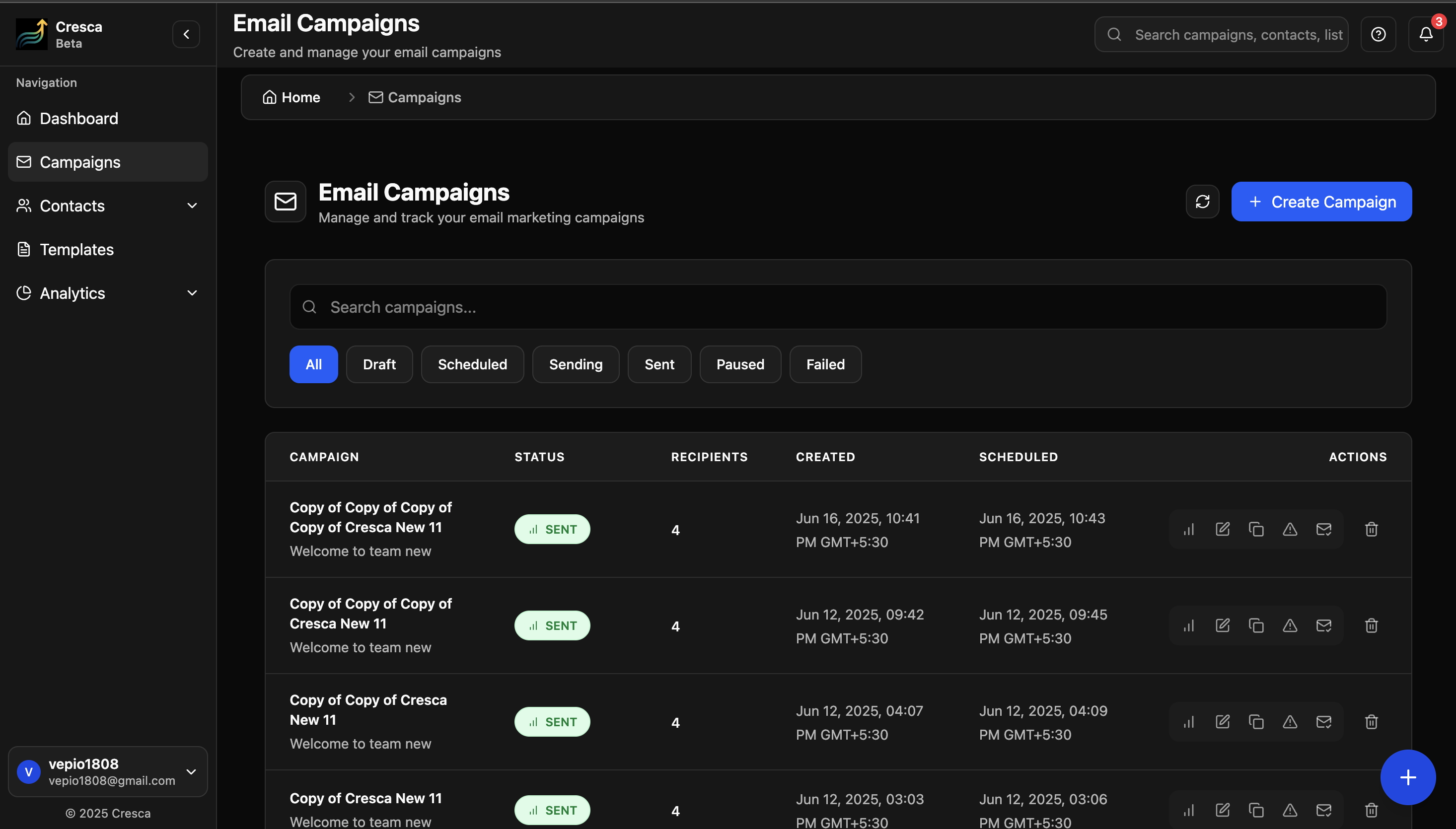Click envelope action on Jun 12 04:07 campaign
This screenshot has width=1456, height=829.
point(1323,722)
